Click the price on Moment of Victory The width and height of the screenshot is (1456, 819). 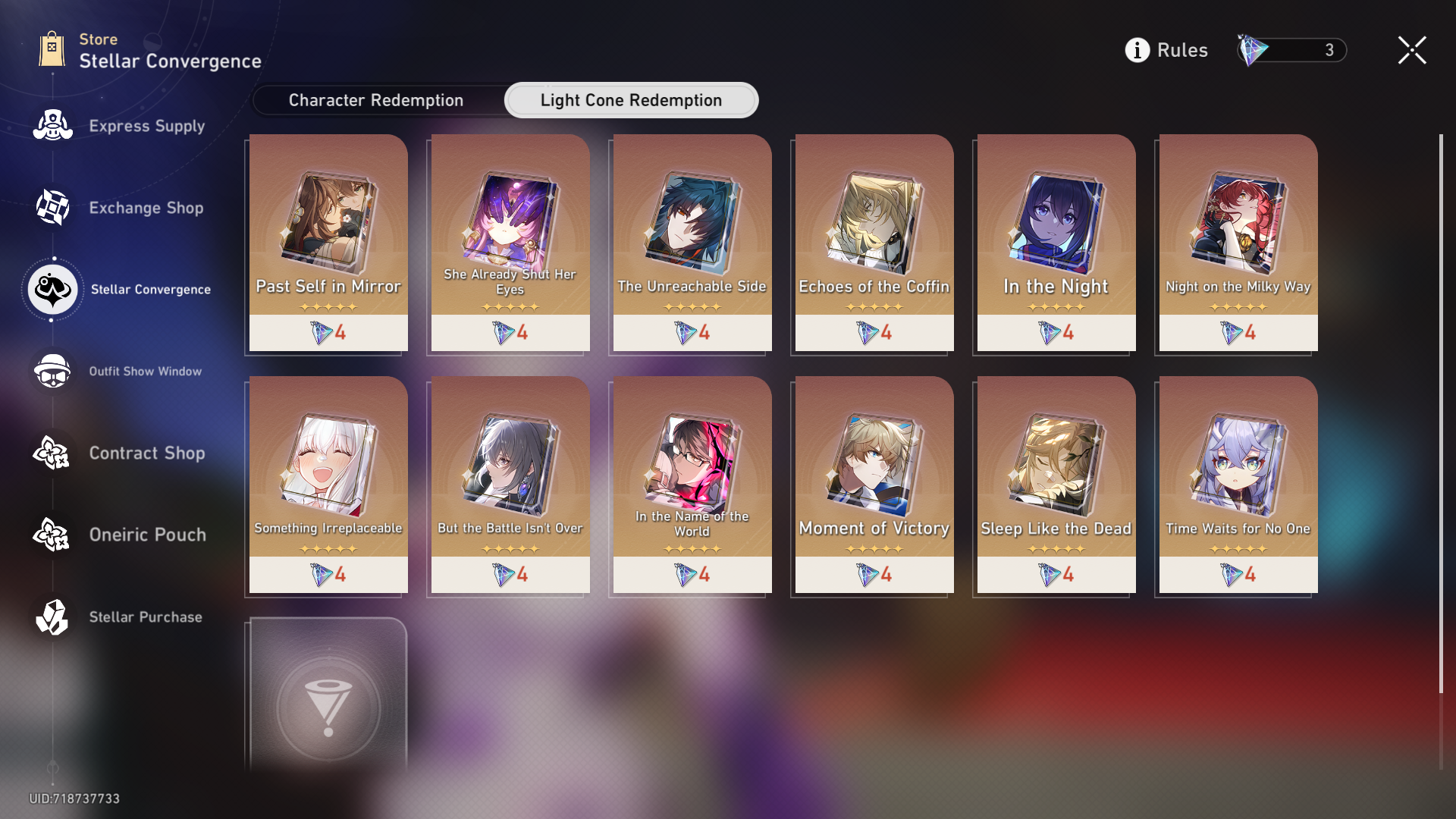874,575
